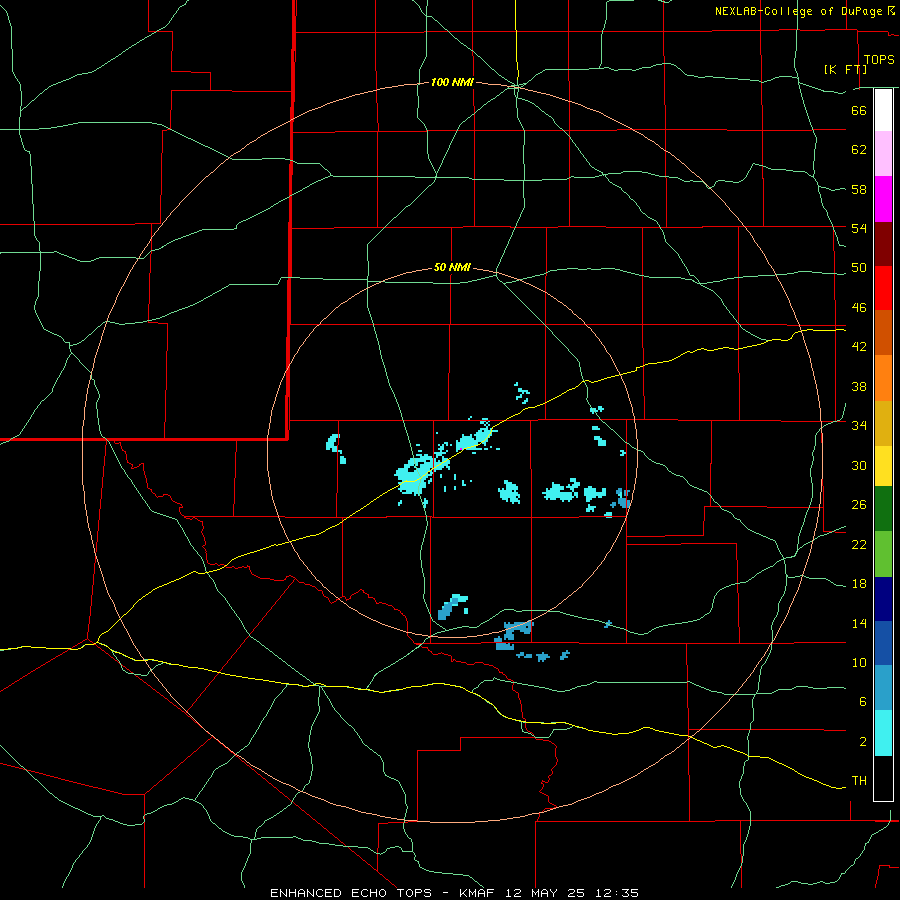
Task: Click the light blue legend swatch near 6
Action: pyautogui.click(x=883, y=688)
